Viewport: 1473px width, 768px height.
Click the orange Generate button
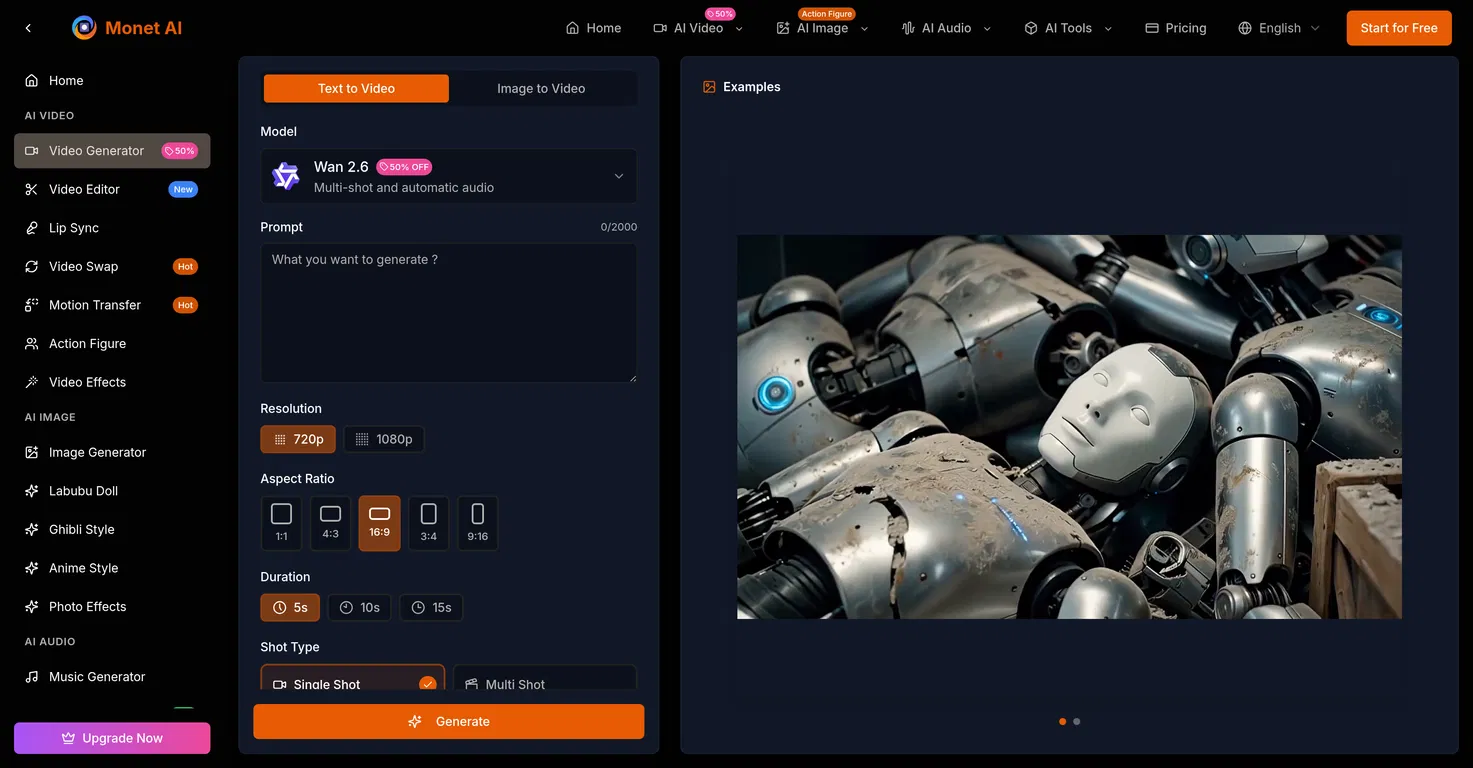[448, 721]
